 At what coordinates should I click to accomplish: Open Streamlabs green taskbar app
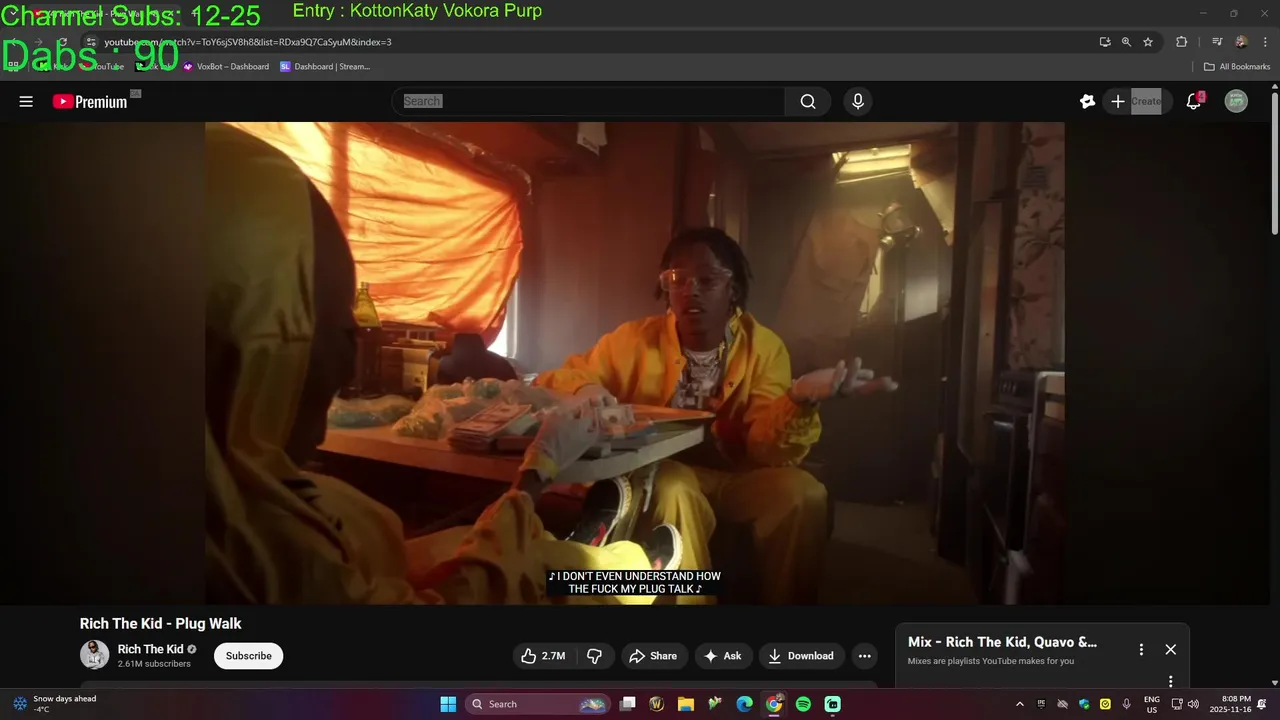click(x=833, y=704)
